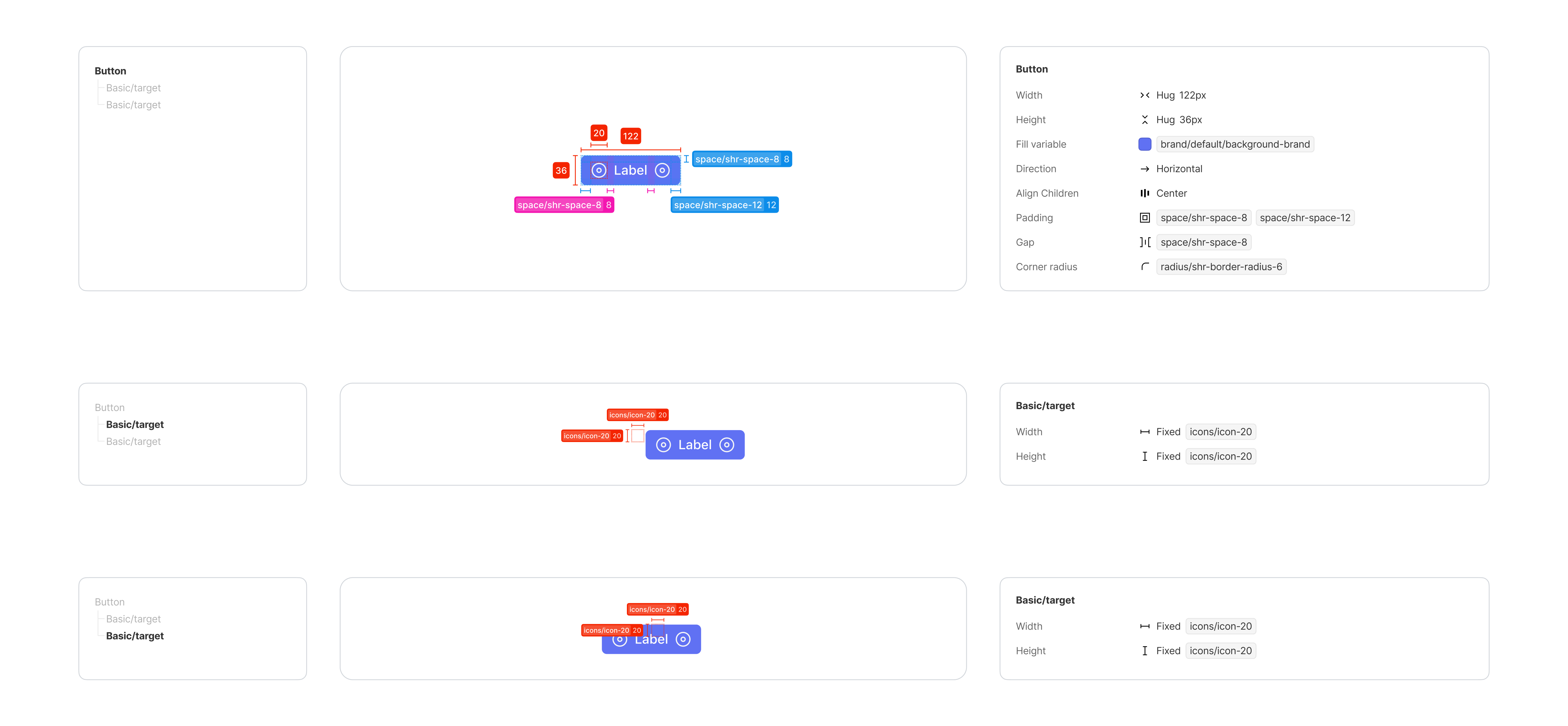Screen dimensions: 1568x726
Task: Select bold Basic/target in the bottom tree panel
Action: coord(135,636)
